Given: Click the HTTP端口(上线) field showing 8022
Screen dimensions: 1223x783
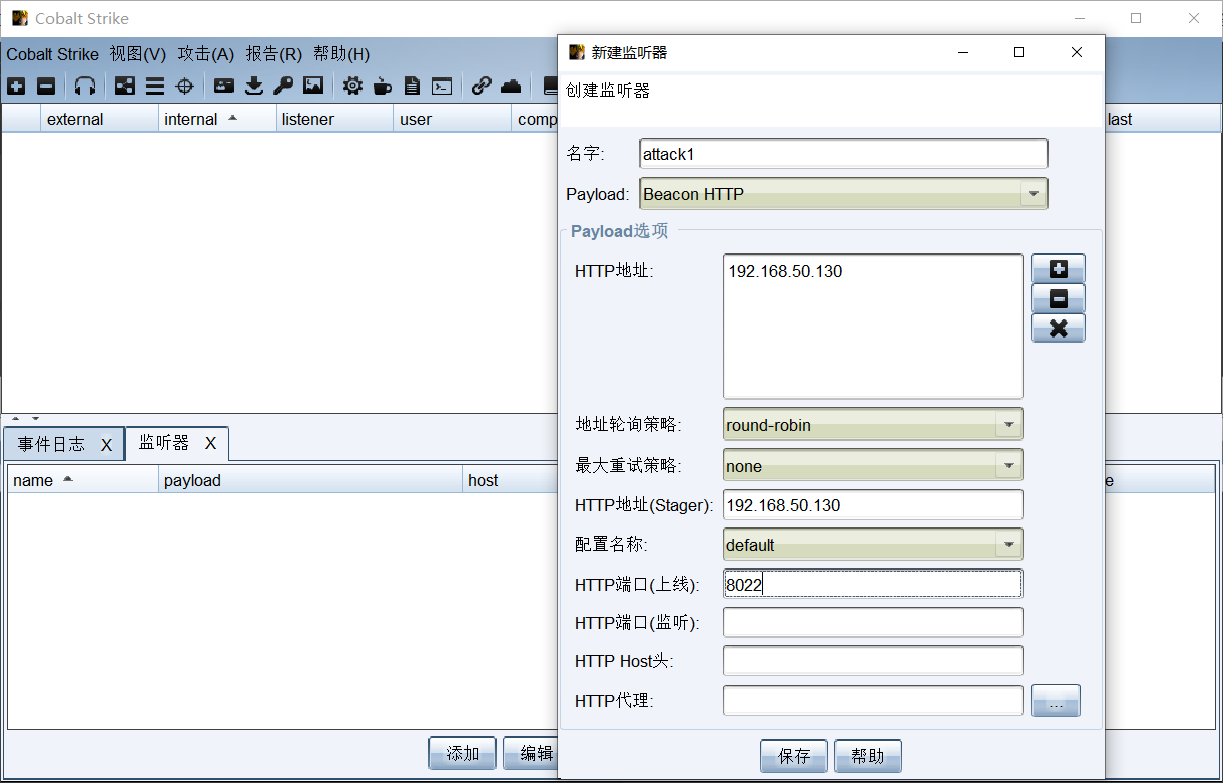Looking at the screenshot, I should coord(873,585).
